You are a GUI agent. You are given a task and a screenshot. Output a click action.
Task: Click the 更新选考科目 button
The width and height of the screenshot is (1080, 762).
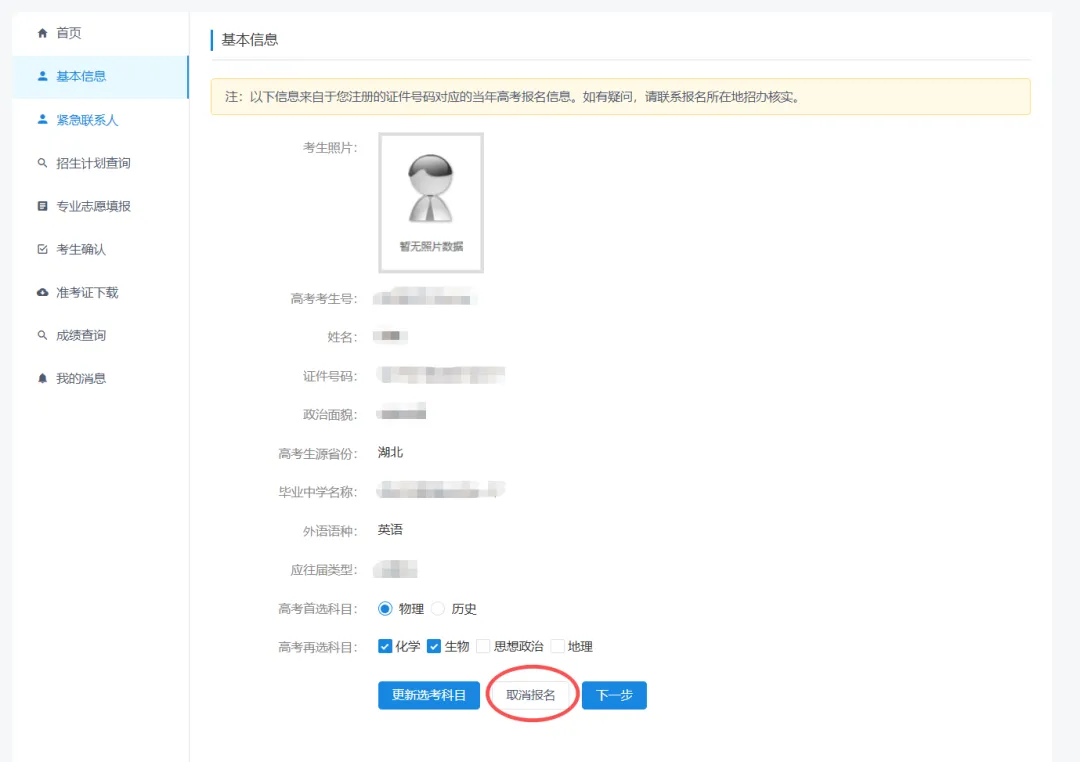[428, 695]
